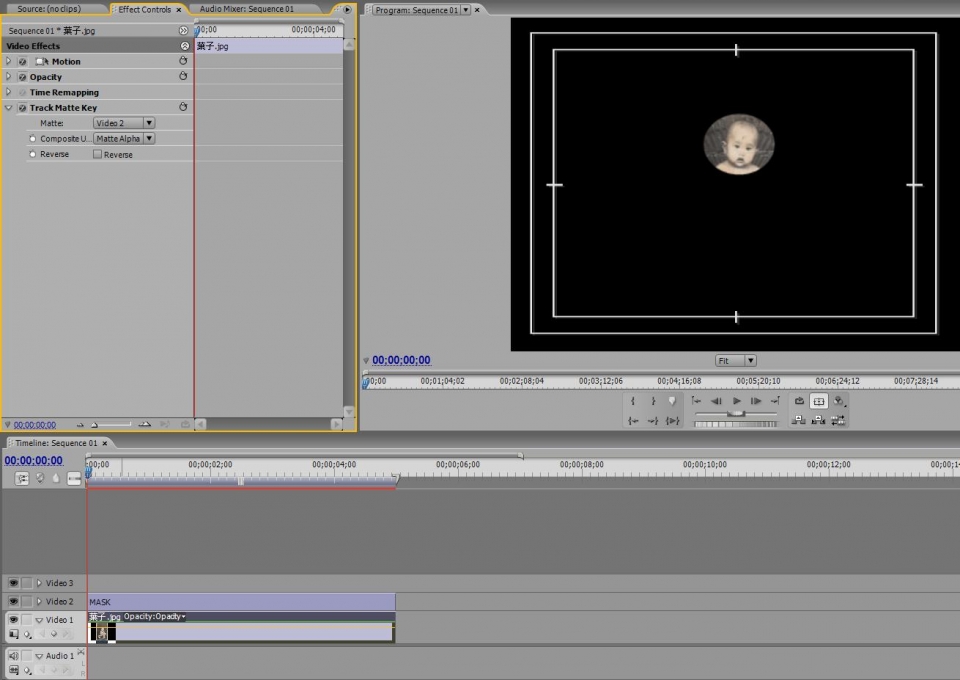Click the Lift button in Program monitor
Image resolution: width=960 pixels, height=680 pixels.
pyautogui.click(x=799, y=420)
